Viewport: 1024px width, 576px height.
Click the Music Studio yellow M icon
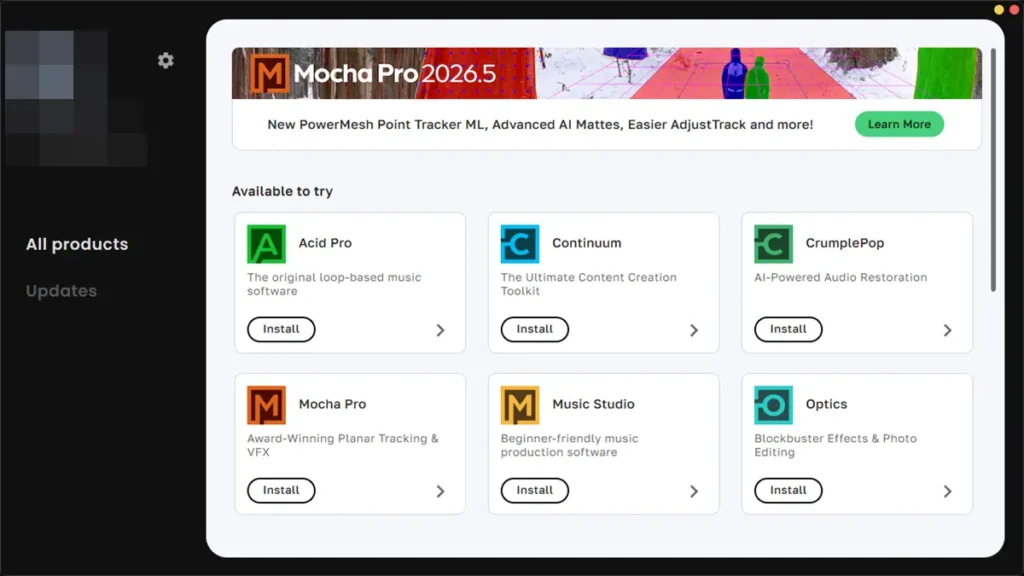point(520,405)
